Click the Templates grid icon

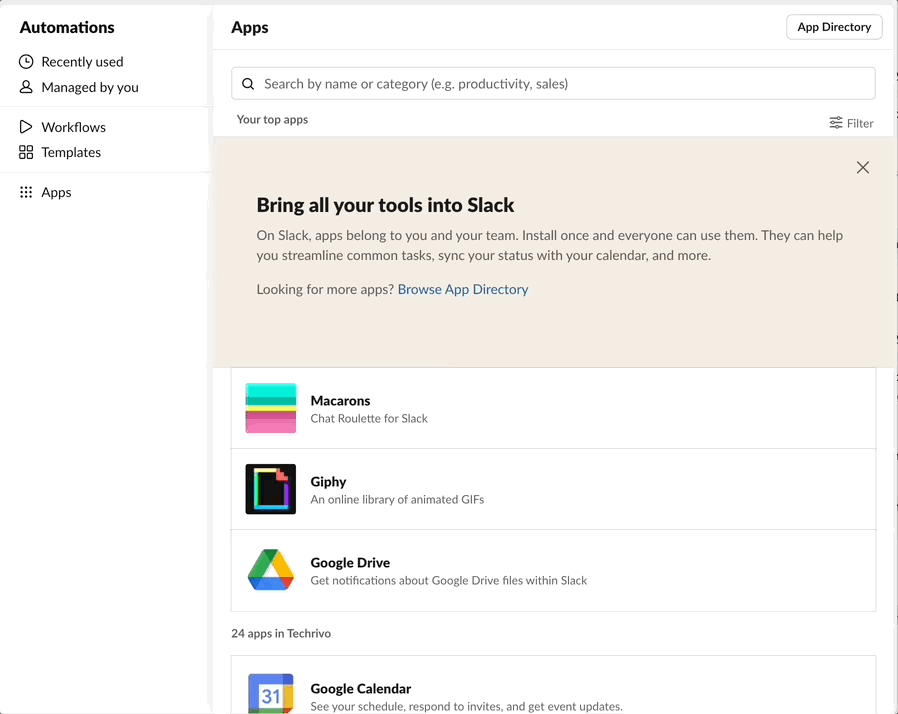pyautogui.click(x=26, y=152)
